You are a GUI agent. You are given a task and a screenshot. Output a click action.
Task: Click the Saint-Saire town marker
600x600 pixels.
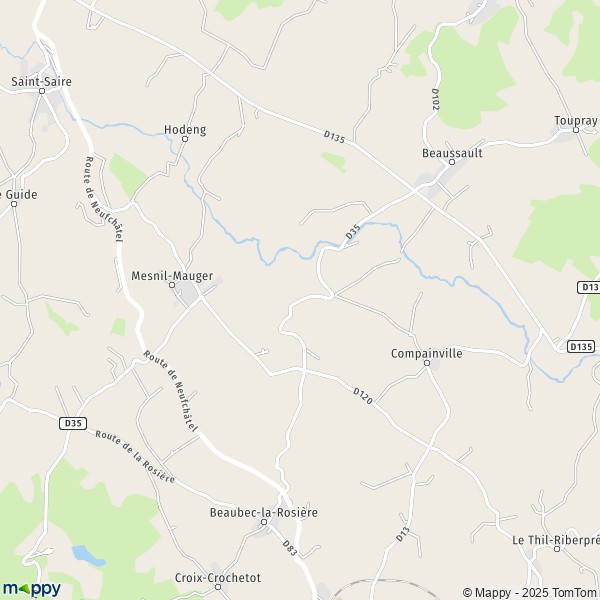click(42, 91)
